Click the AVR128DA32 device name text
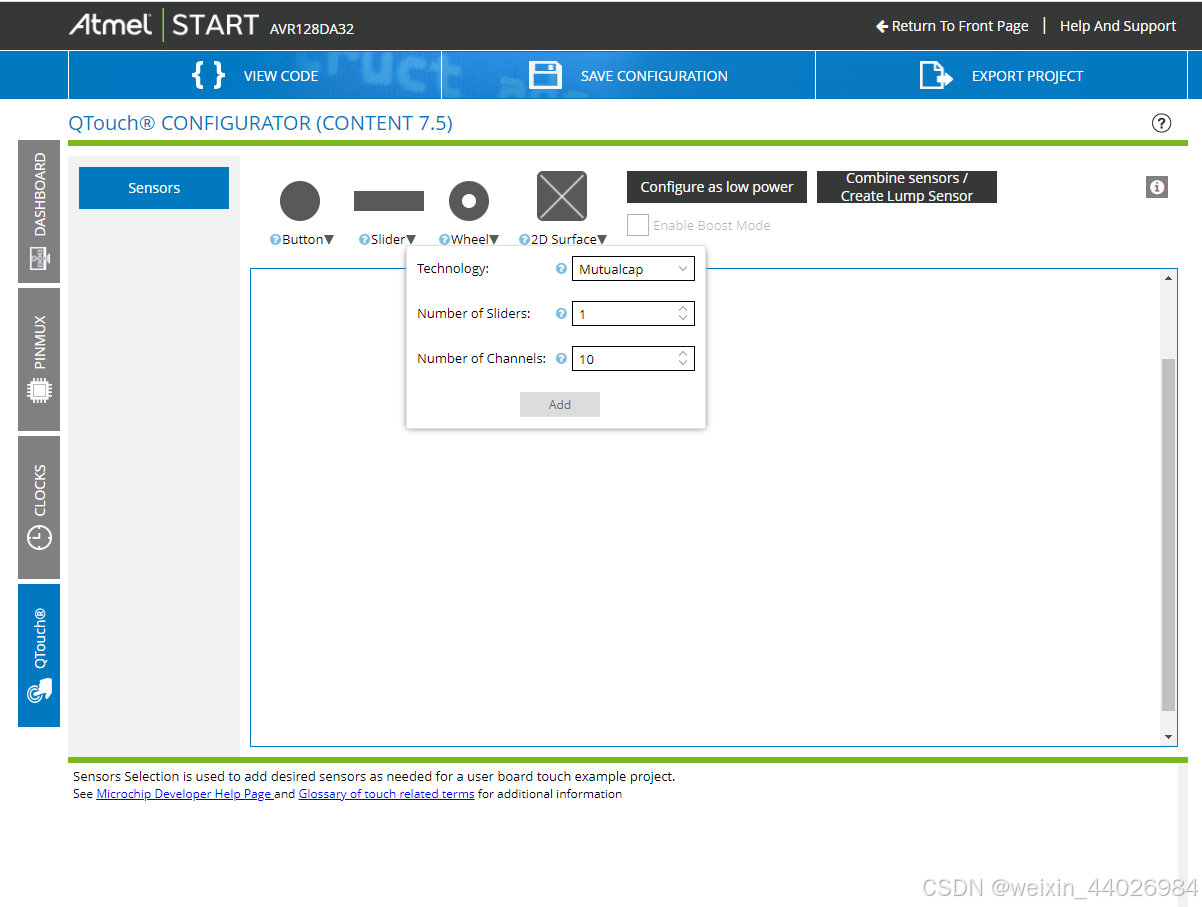 point(312,29)
